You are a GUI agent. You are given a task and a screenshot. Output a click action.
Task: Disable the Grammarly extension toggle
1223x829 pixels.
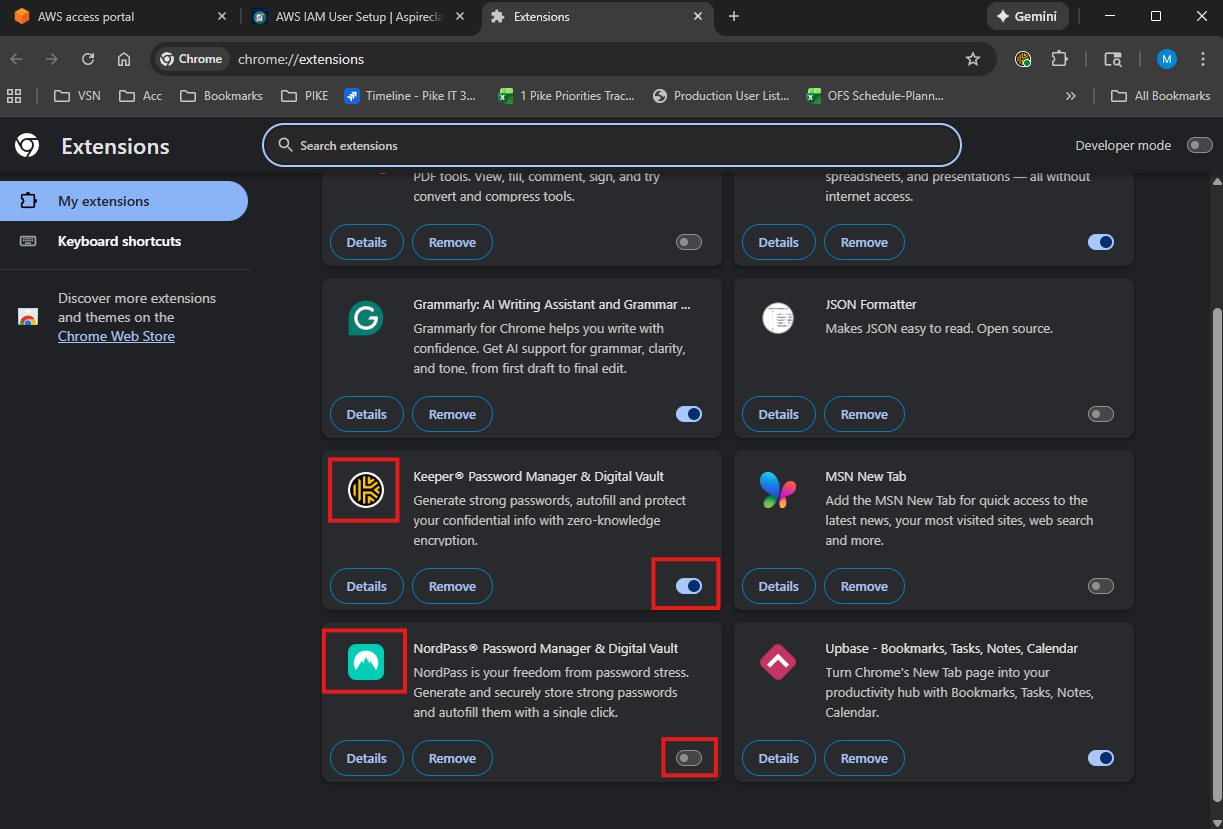pos(689,414)
